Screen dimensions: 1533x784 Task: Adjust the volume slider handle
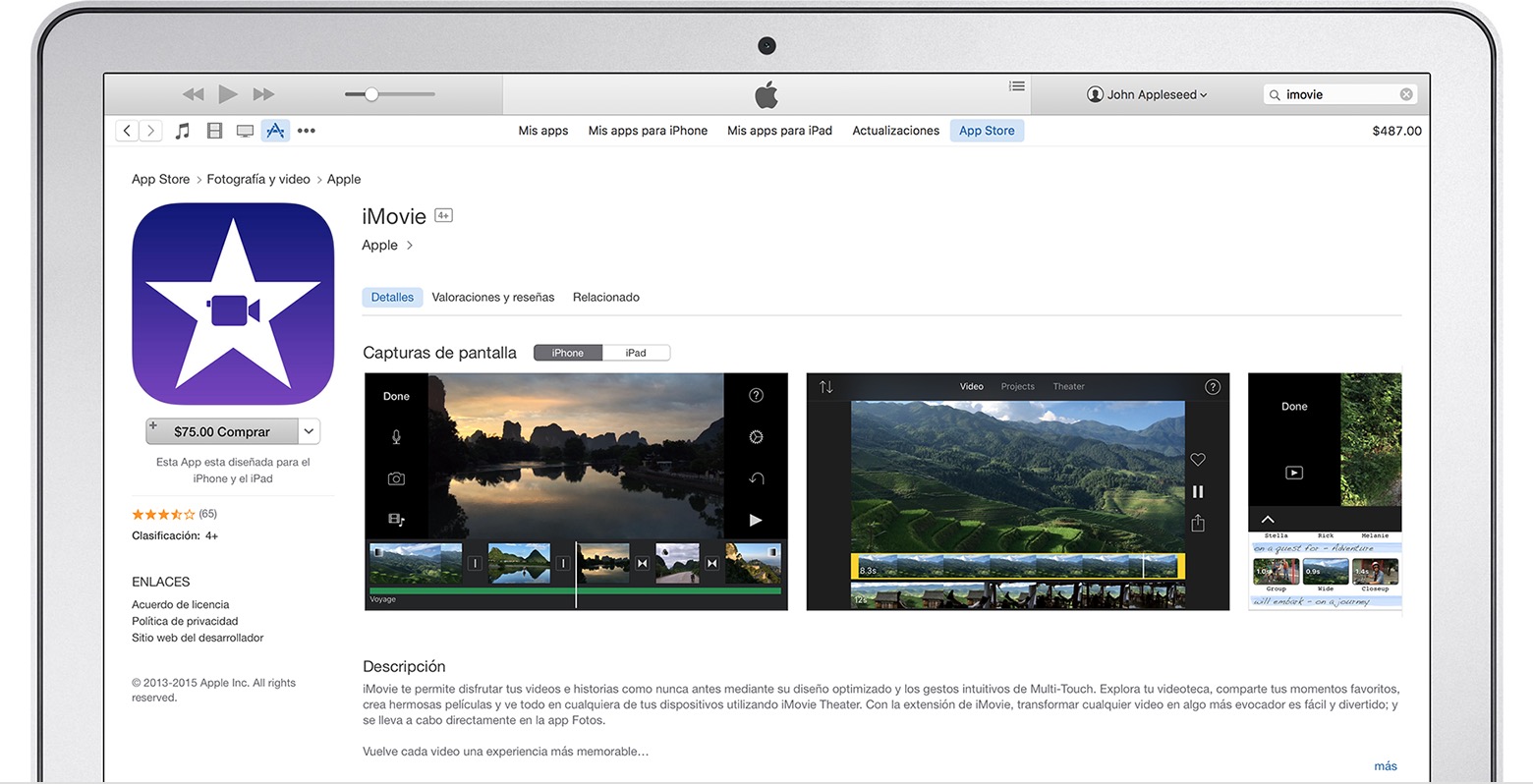pyautogui.click(x=370, y=94)
